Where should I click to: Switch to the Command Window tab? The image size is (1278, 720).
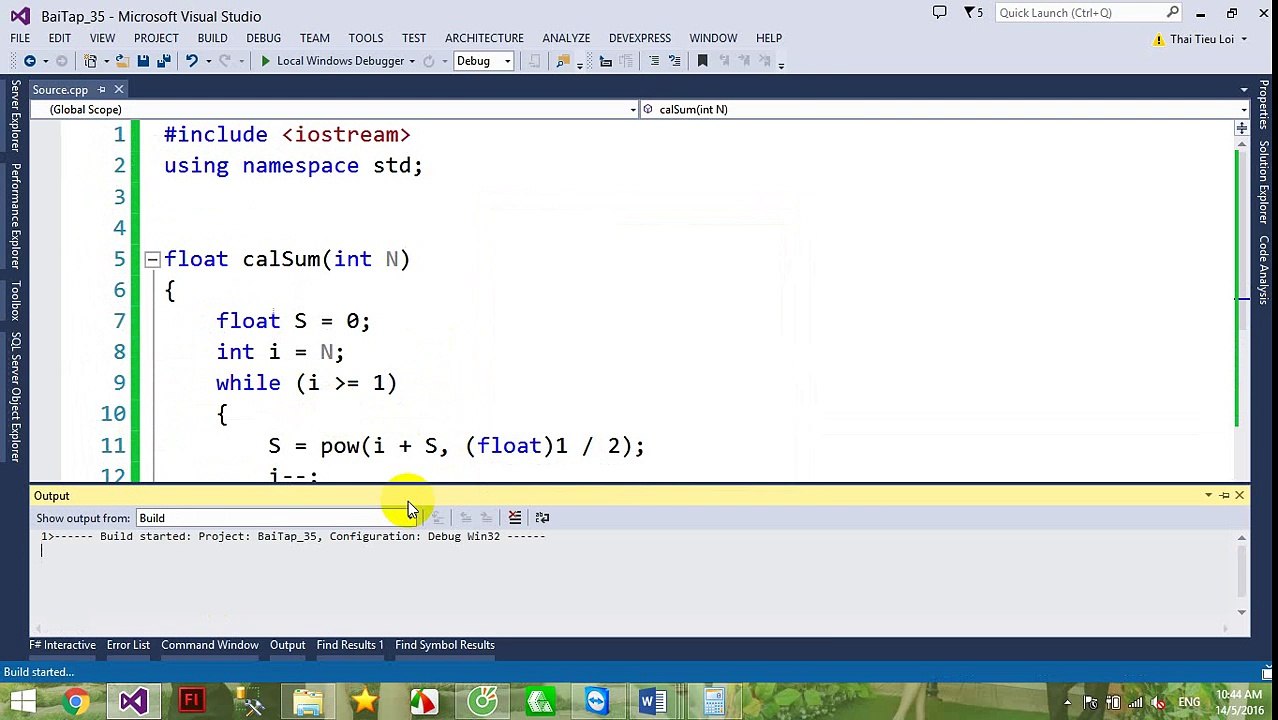click(x=210, y=645)
